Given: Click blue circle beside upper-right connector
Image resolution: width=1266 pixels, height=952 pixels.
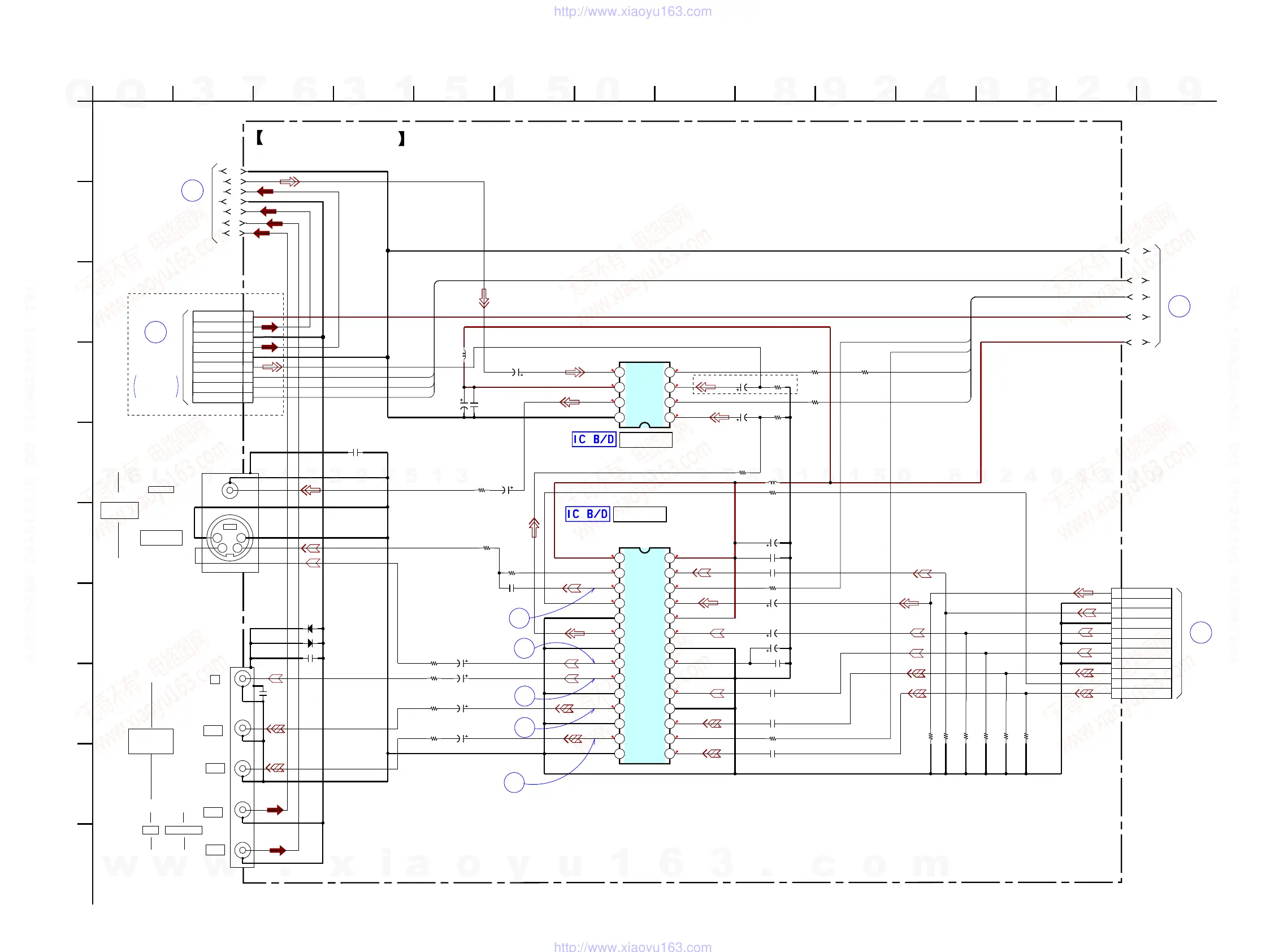Looking at the screenshot, I should click(1178, 306).
